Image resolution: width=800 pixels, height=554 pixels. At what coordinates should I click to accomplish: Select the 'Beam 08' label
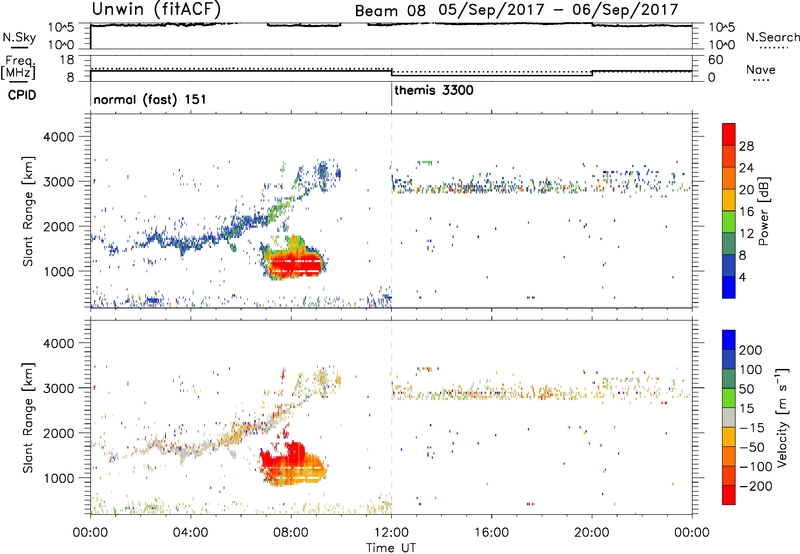coord(390,11)
